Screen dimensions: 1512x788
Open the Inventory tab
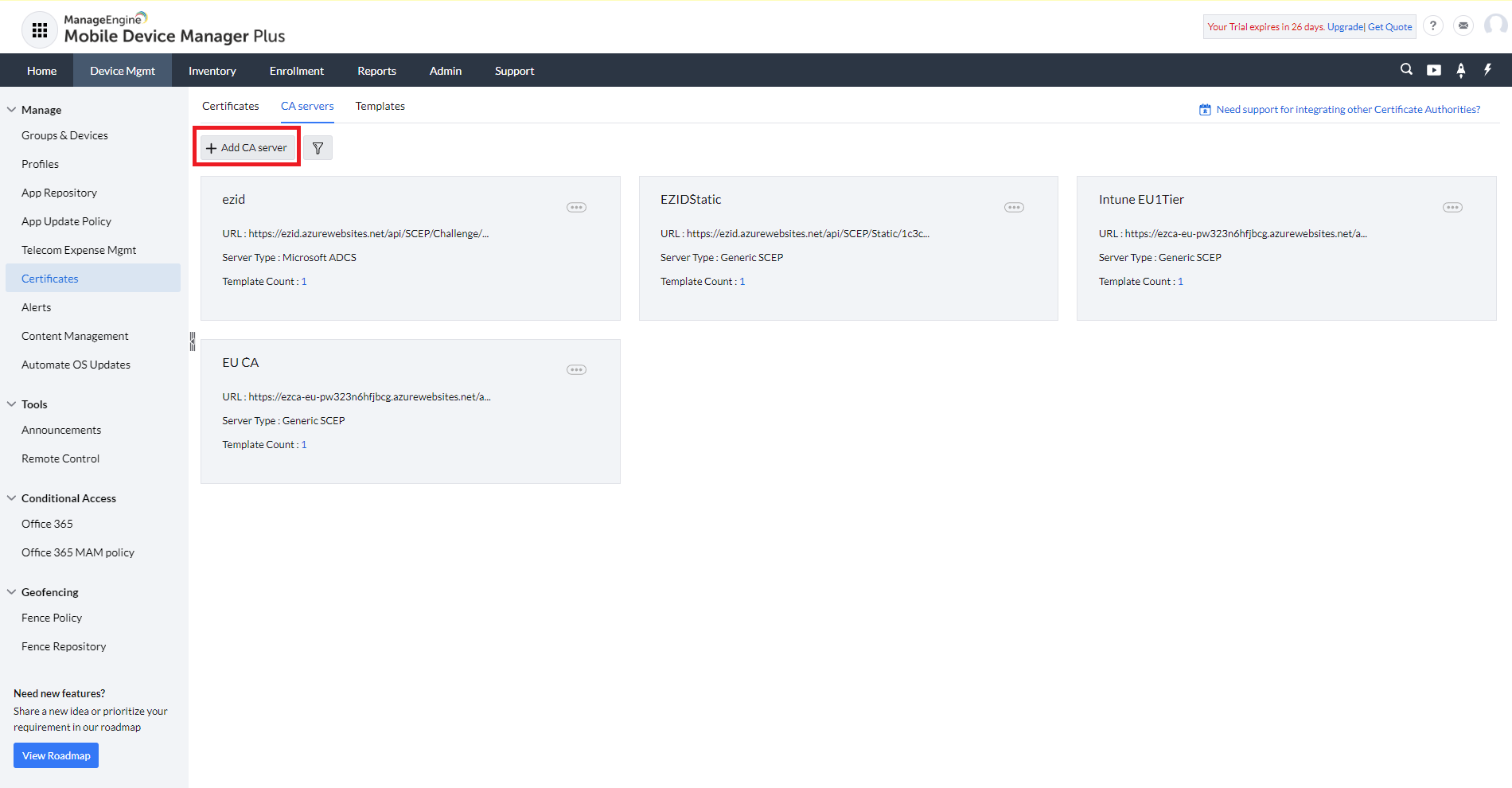coord(212,71)
